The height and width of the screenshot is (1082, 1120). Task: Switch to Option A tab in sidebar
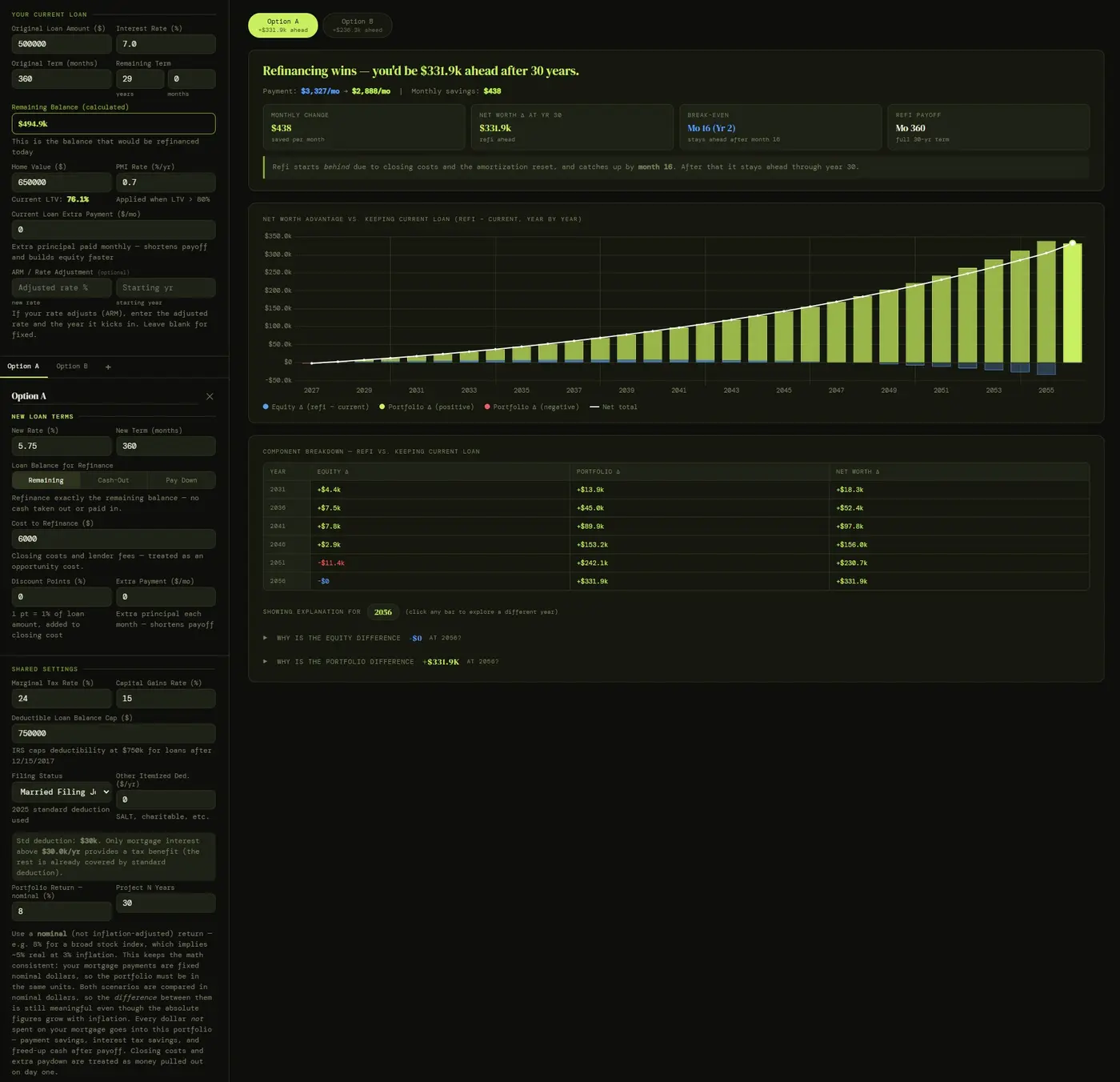[23, 367]
